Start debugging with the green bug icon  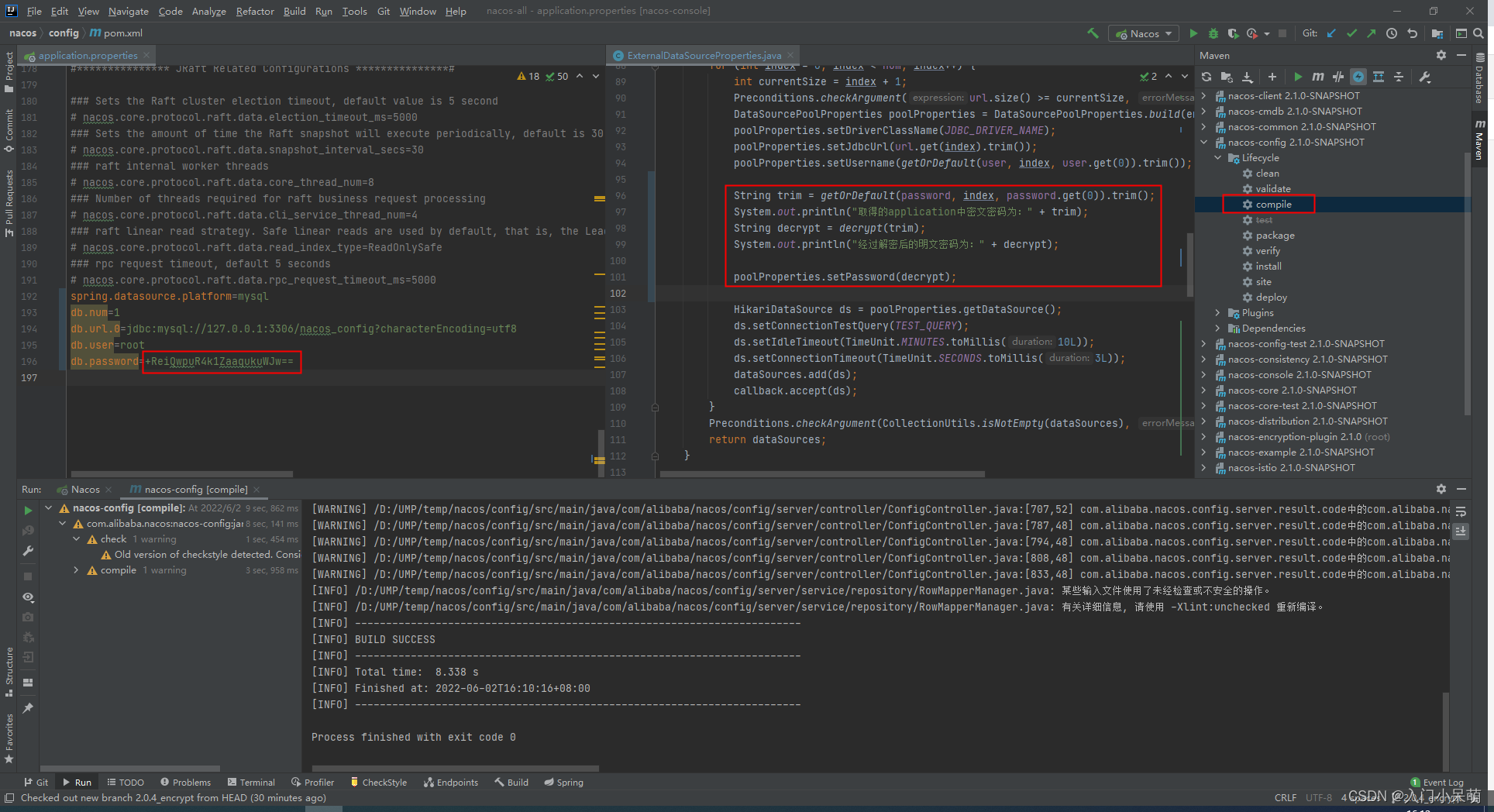coord(1213,33)
